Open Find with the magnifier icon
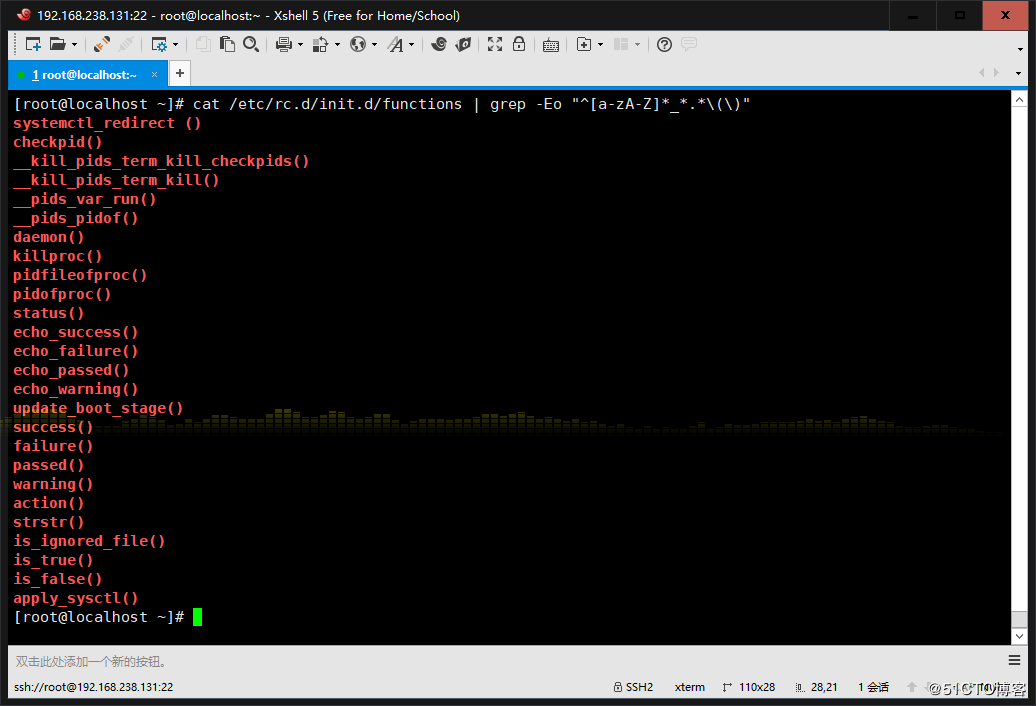This screenshot has width=1036, height=706. coord(251,44)
